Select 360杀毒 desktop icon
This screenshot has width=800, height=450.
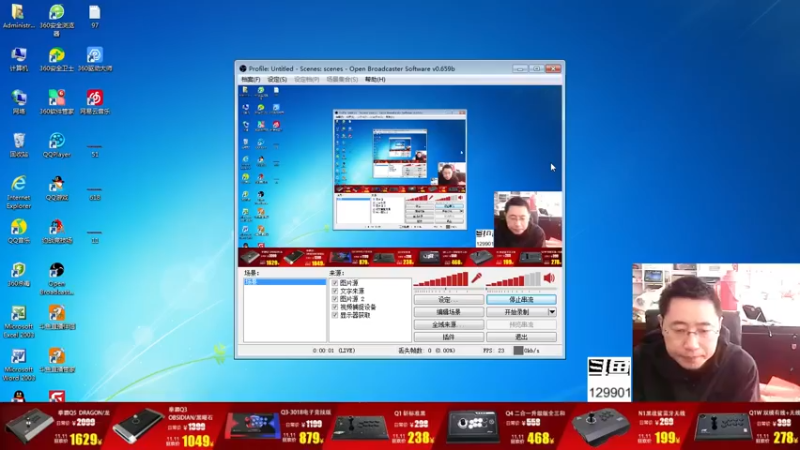(x=18, y=274)
